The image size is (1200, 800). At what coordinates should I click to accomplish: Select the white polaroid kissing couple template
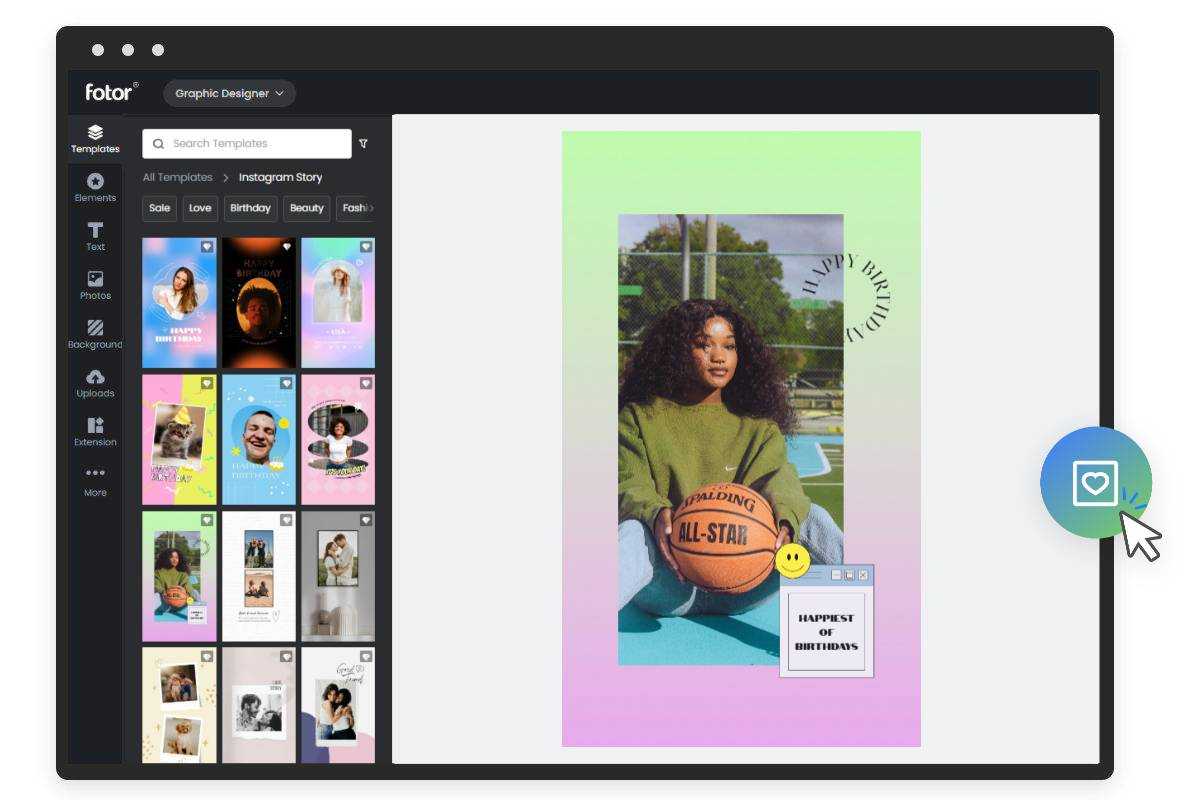coord(338,706)
